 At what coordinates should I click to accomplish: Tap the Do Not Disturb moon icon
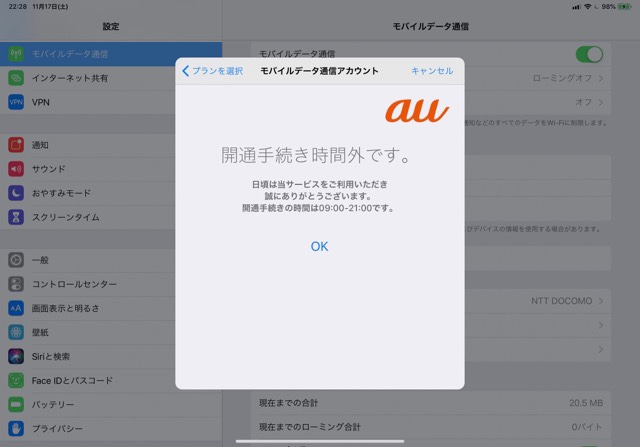point(16,193)
